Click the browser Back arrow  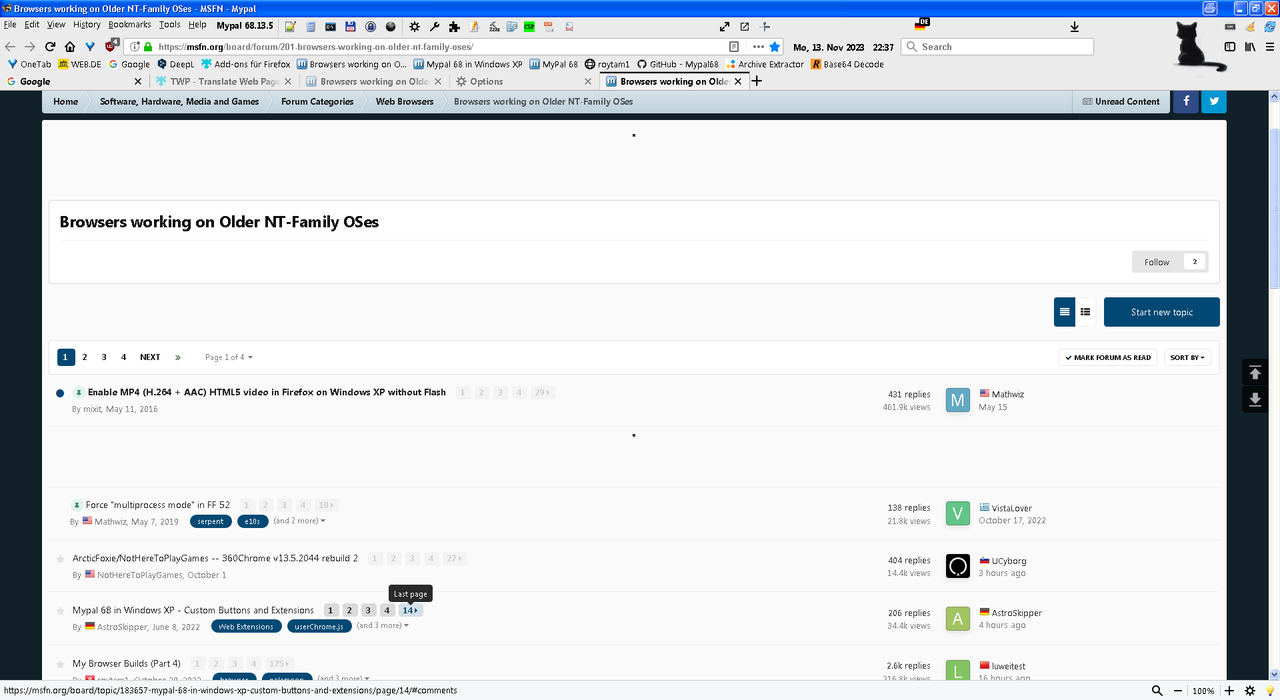click(x=10, y=46)
